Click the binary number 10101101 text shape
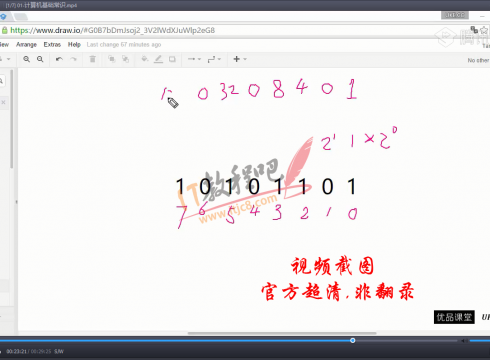The width and height of the screenshot is (490, 360). [266, 187]
